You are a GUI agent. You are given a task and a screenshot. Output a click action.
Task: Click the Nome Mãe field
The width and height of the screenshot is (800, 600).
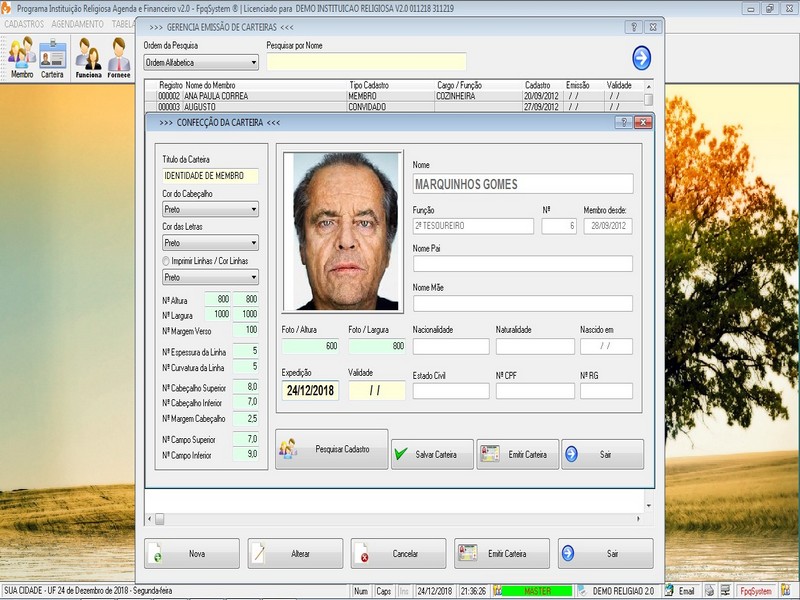[523, 304]
